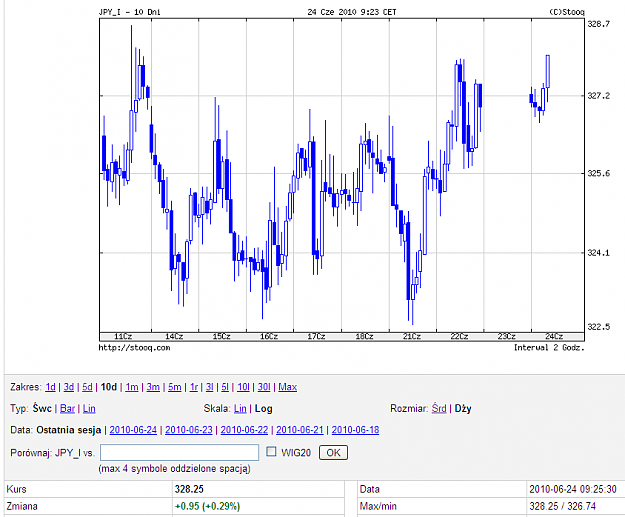625x517 pixels.
Task: Click the 328.7 price axis label
Action: click(x=598, y=24)
